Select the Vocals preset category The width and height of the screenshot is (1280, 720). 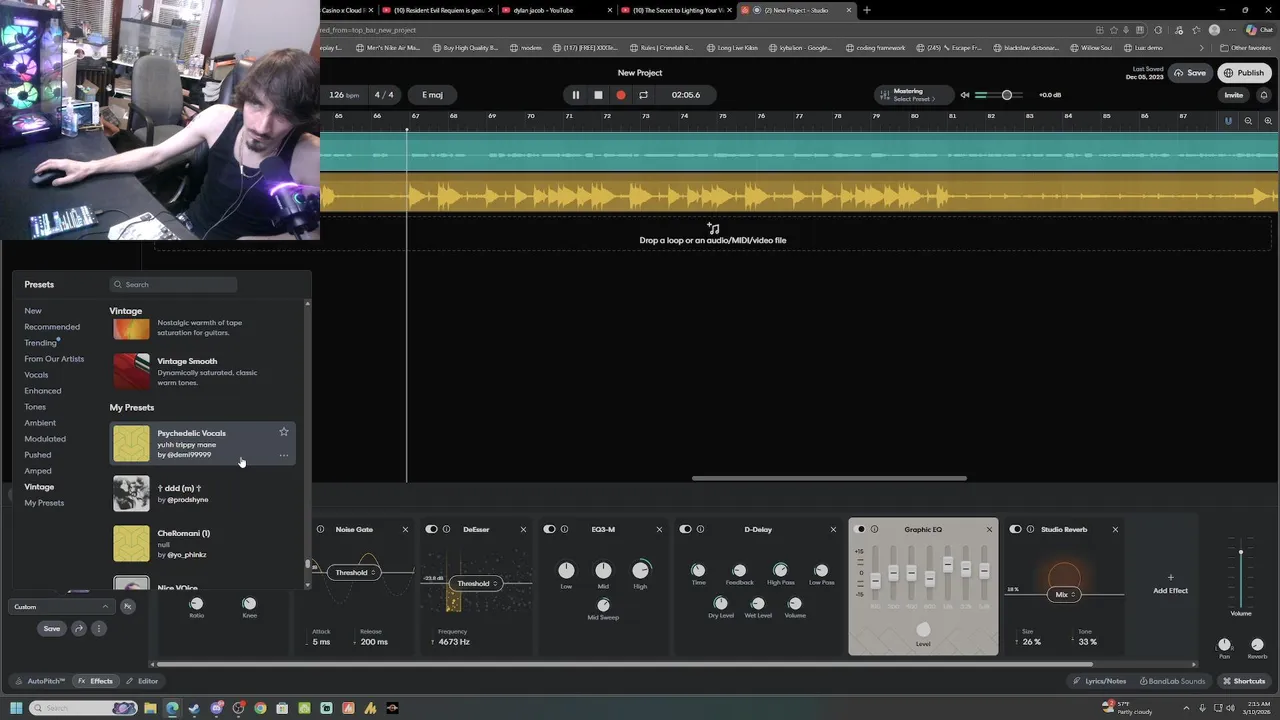click(36, 375)
